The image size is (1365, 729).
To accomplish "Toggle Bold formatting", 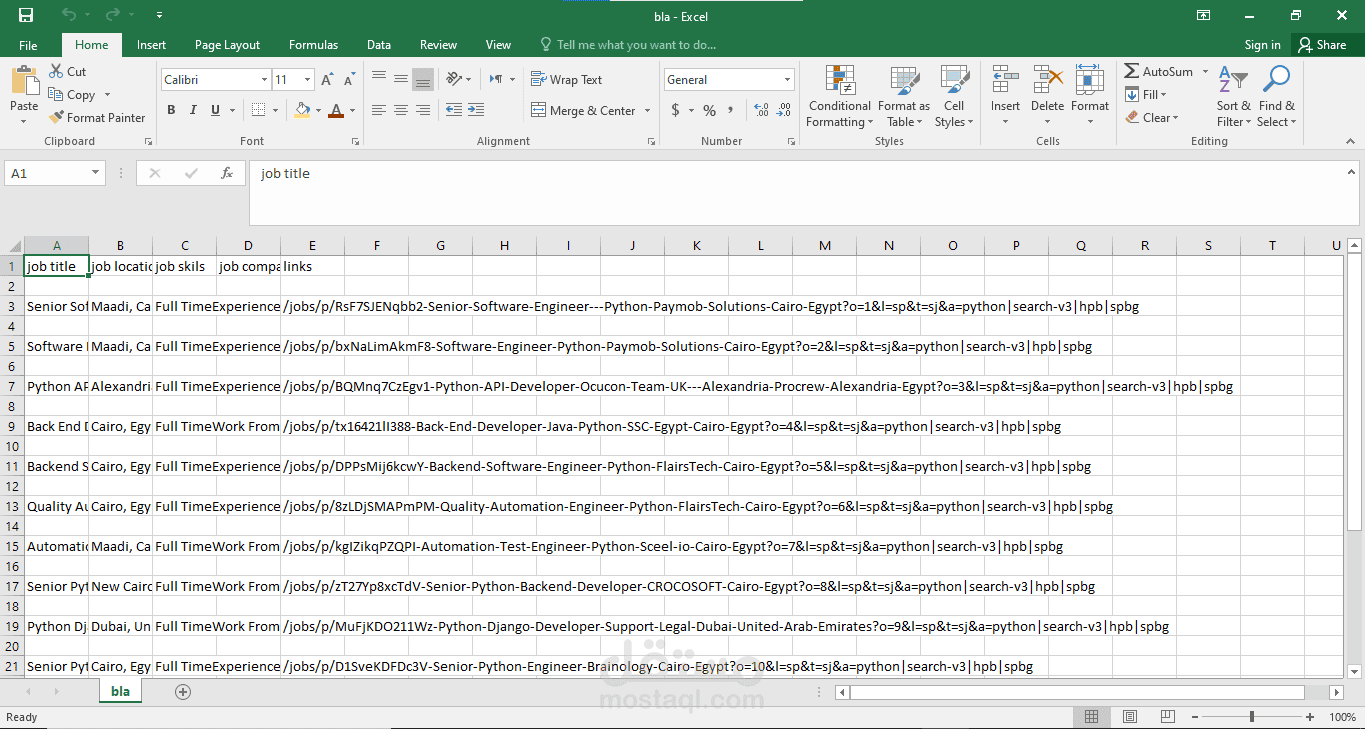I will coord(171,110).
